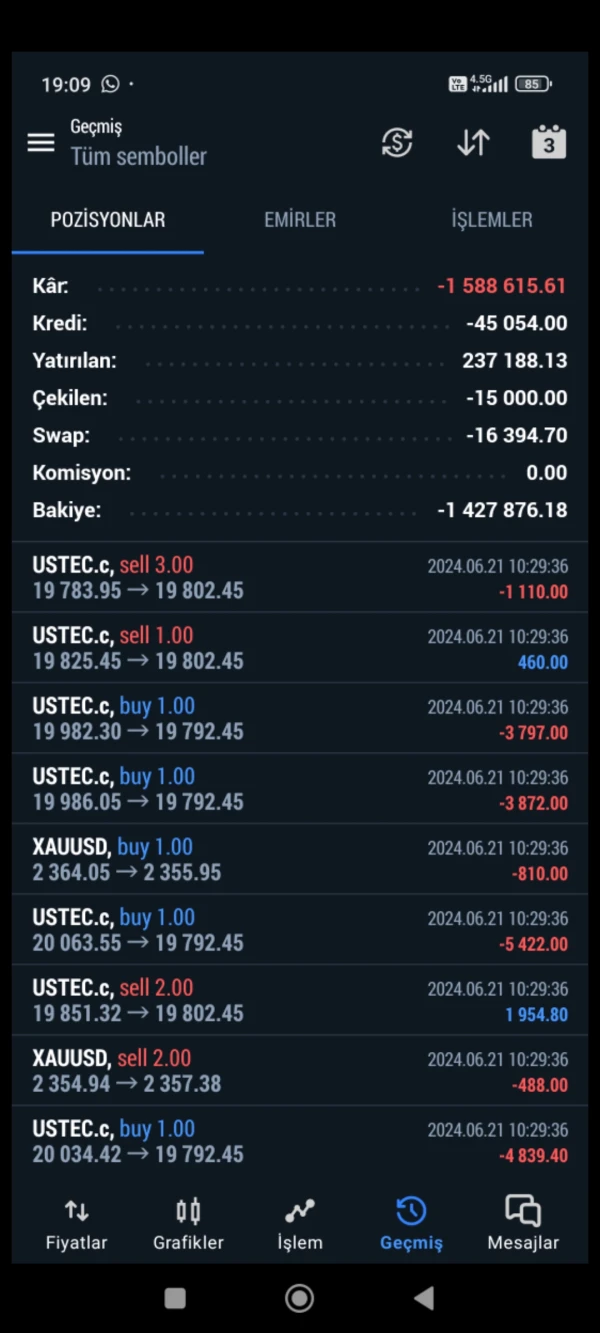The width and height of the screenshot is (600, 1333).
Task: Open the calendar date range icon
Action: coord(548,143)
